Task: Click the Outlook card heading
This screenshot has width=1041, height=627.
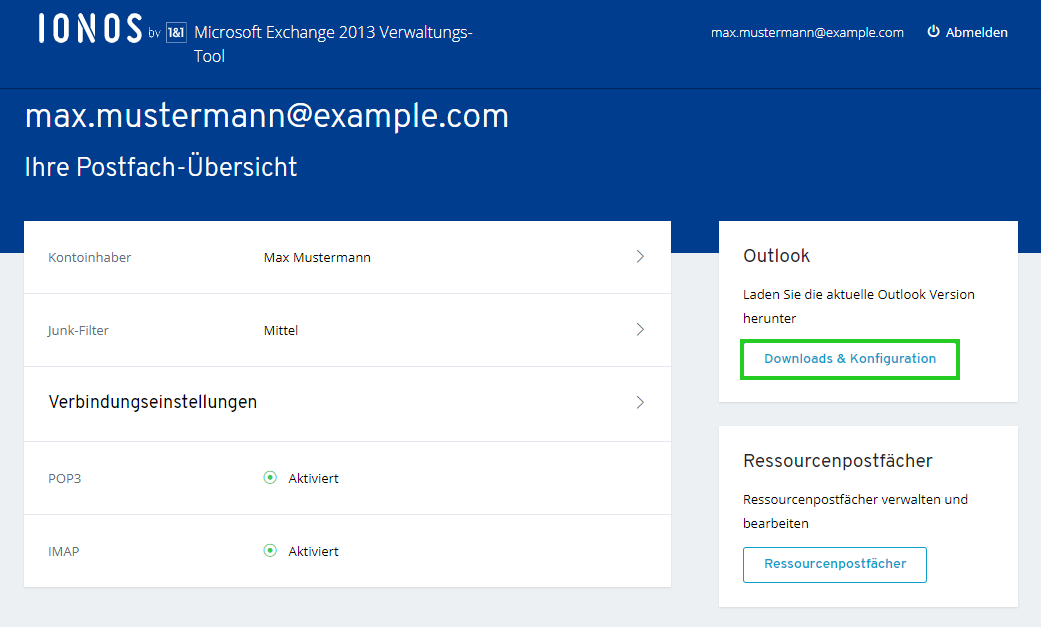Action: (x=777, y=256)
